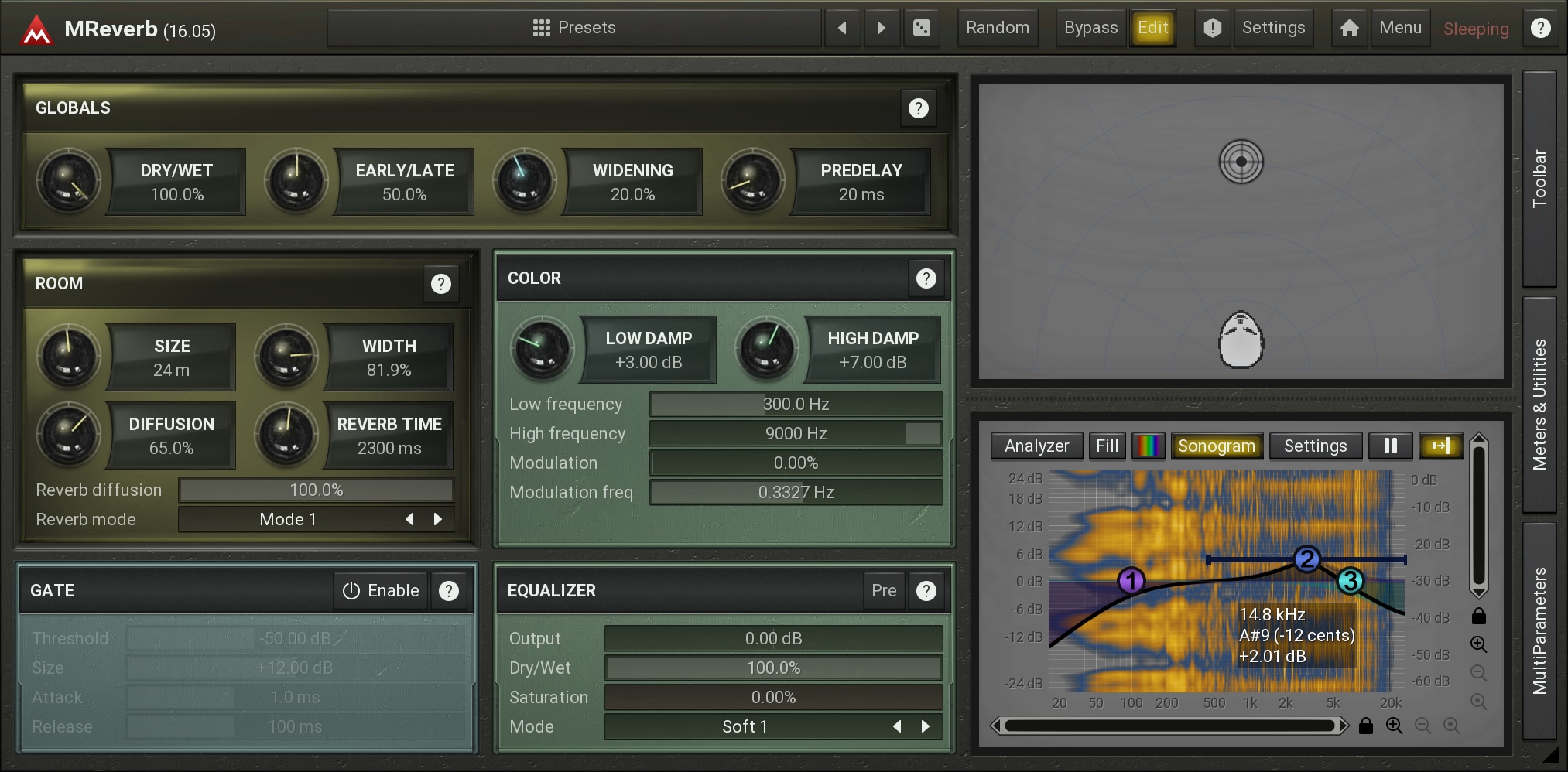Select equalizer band 2 node
This screenshot has height=772, width=1568.
(x=1306, y=559)
